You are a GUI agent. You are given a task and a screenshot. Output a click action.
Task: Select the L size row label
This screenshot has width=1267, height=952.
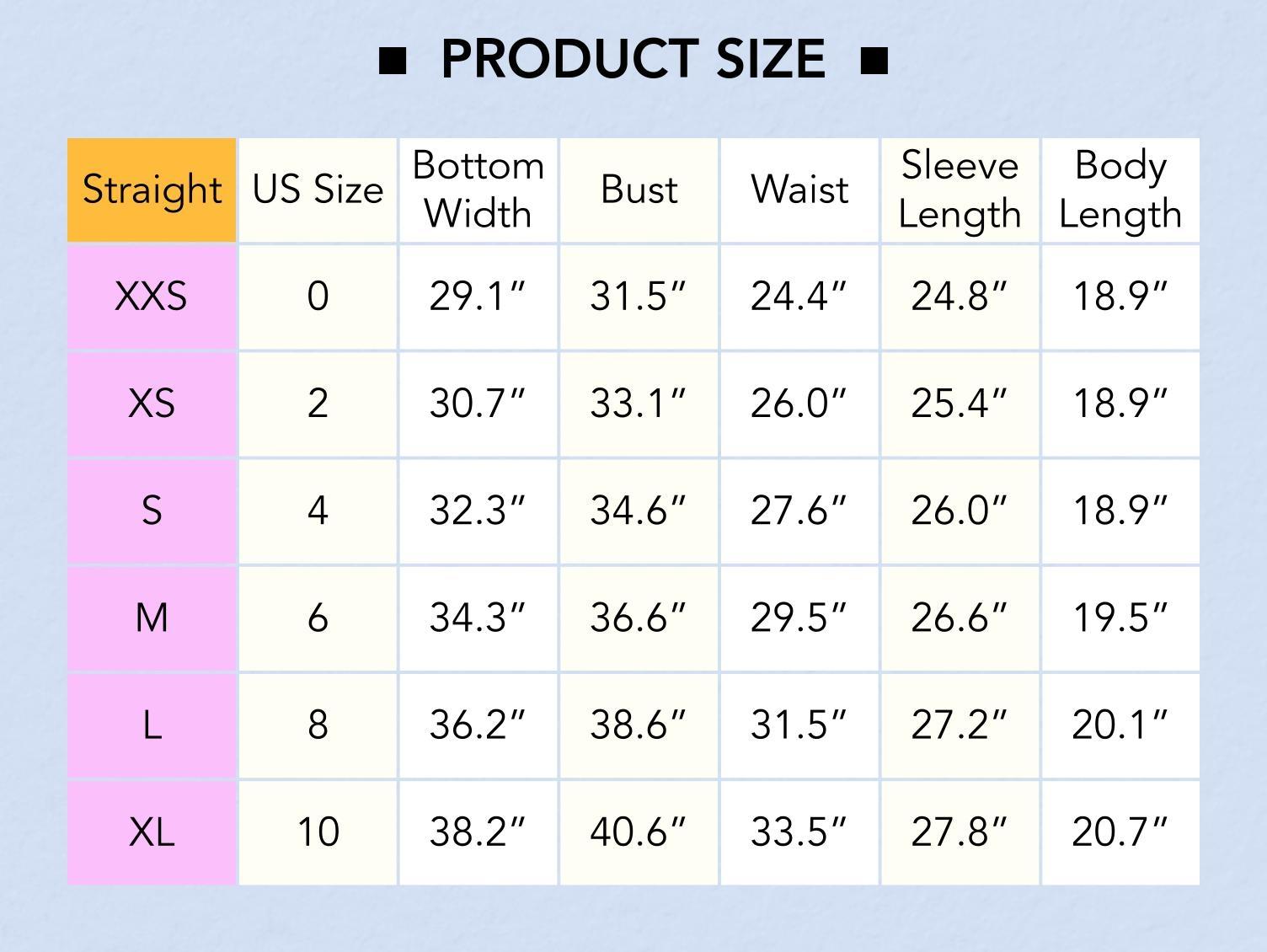point(152,725)
